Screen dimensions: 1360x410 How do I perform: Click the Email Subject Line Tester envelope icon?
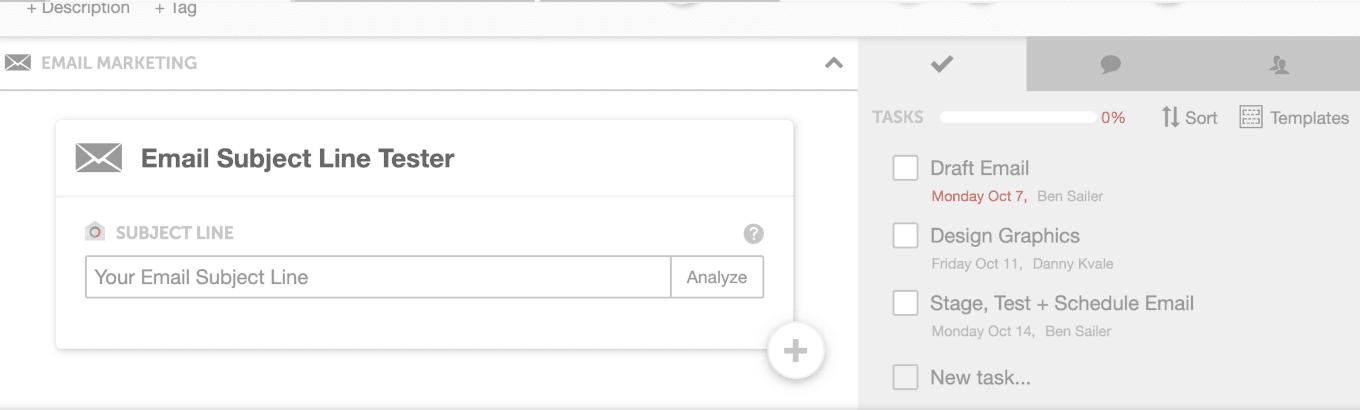[99, 158]
